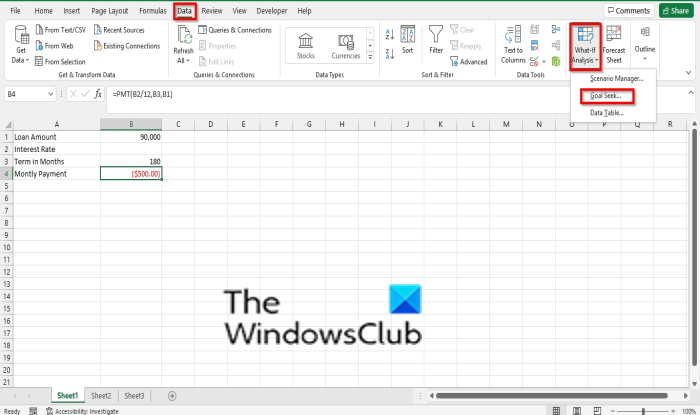Expand the formula bar
This screenshot has height=415, width=700.
click(x=691, y=93)
